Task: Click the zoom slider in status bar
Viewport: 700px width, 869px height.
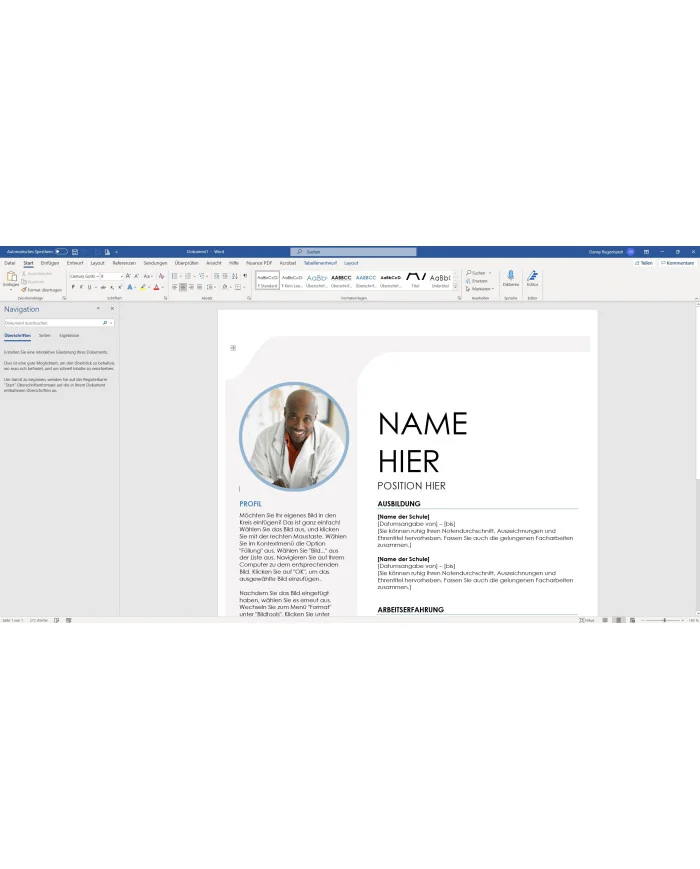Action: (x=664, y=621)
